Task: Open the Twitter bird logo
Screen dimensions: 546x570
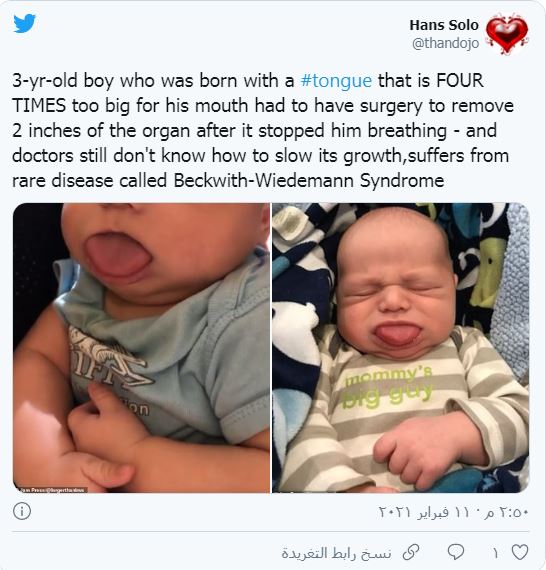Action: (25, 24)
